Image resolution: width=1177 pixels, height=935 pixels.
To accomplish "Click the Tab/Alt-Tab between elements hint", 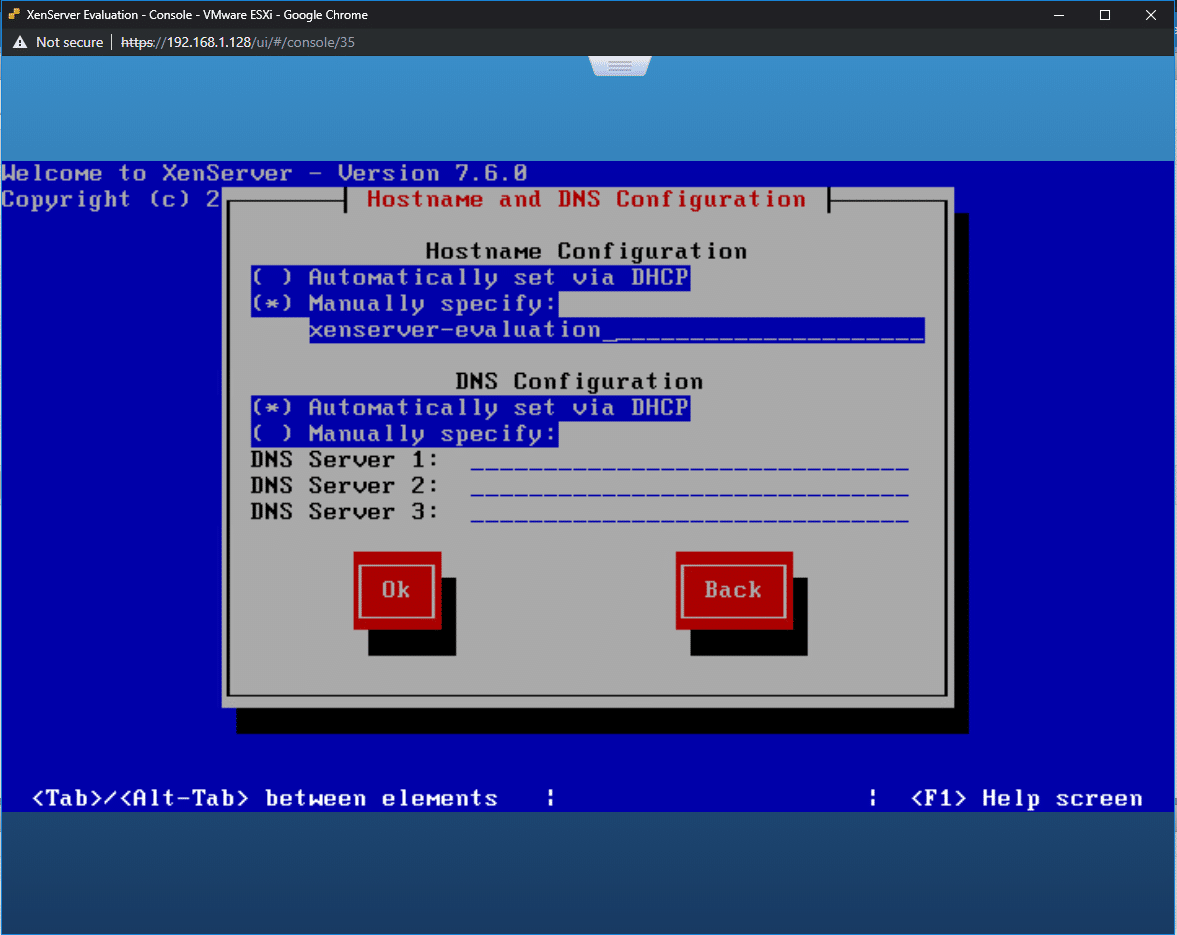I will (265, 798).
